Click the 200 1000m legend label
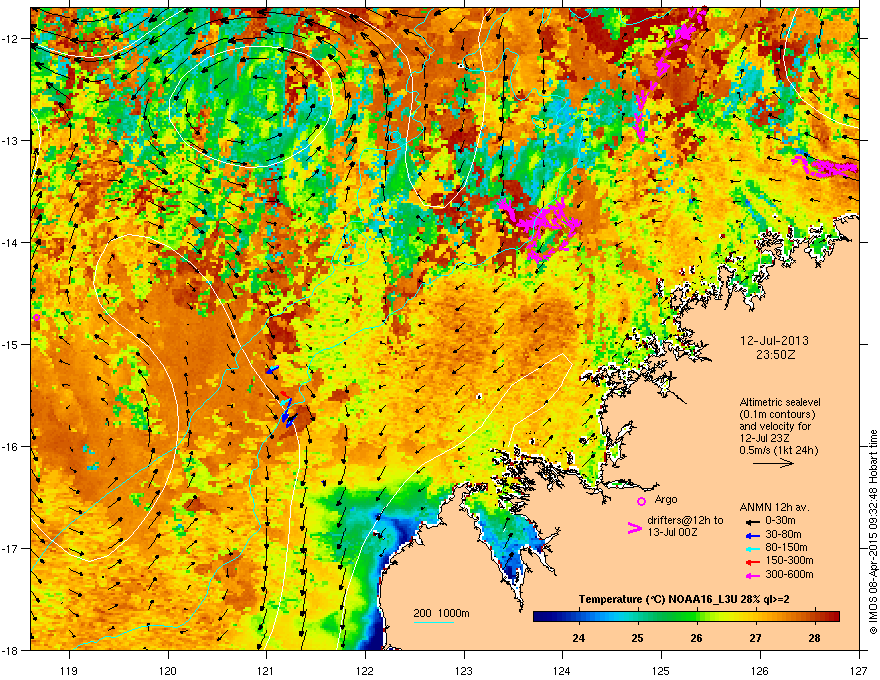880x680 pixels. tap(441, 613)
